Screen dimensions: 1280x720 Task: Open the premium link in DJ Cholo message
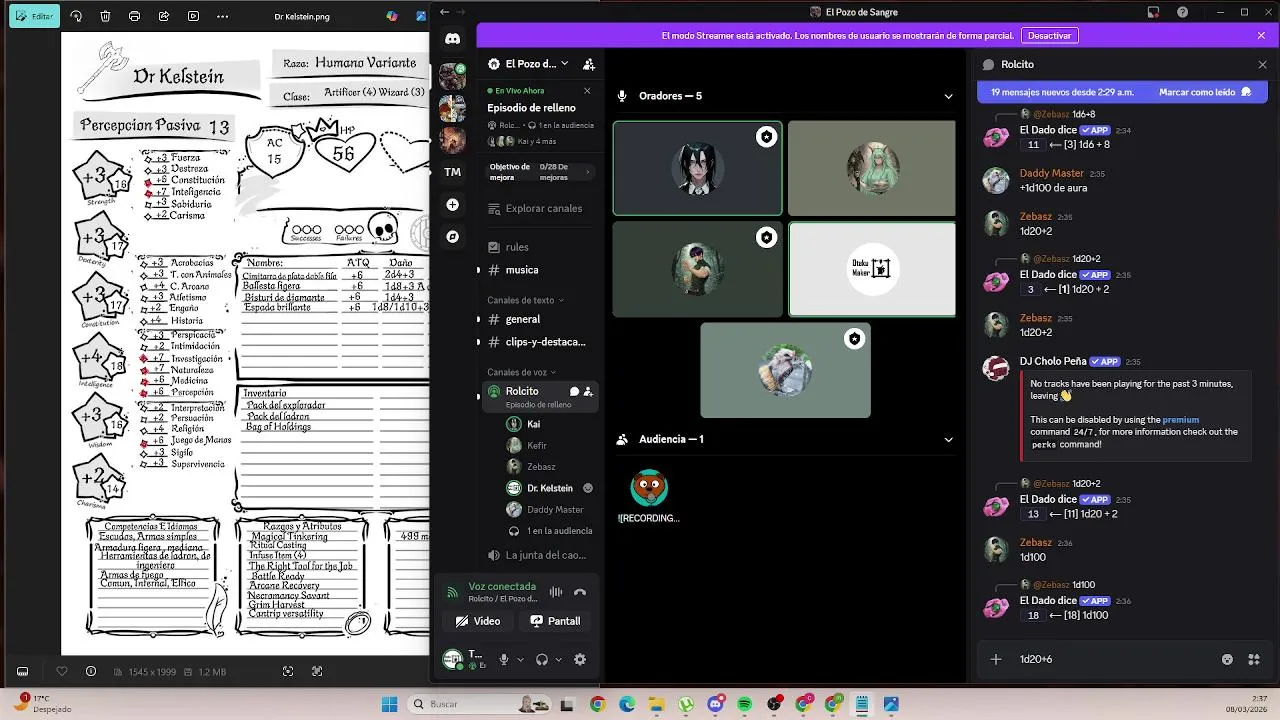[x=1180, y=420]
